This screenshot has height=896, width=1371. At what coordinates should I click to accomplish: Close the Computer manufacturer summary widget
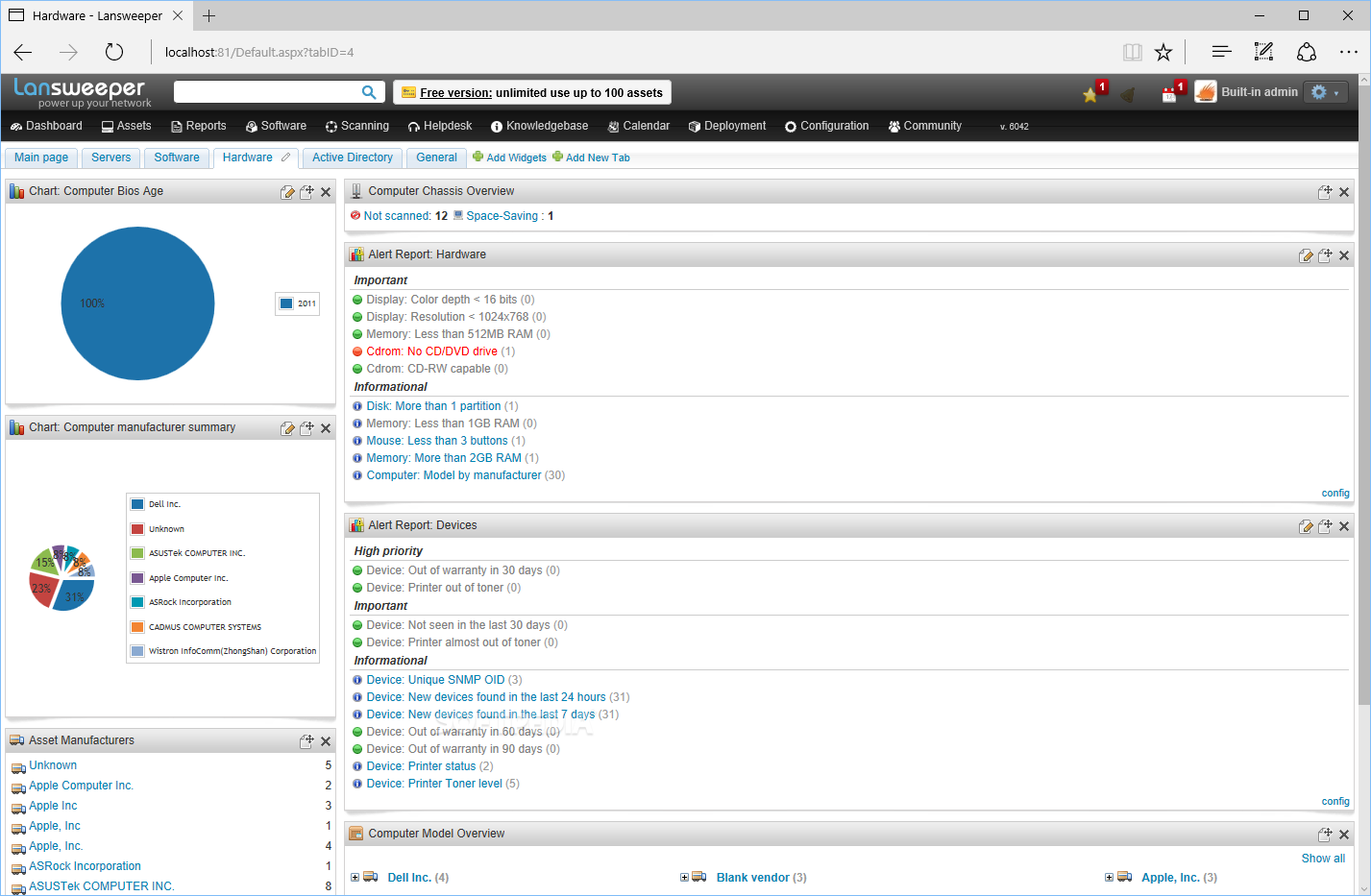click(x=326, y=428)
